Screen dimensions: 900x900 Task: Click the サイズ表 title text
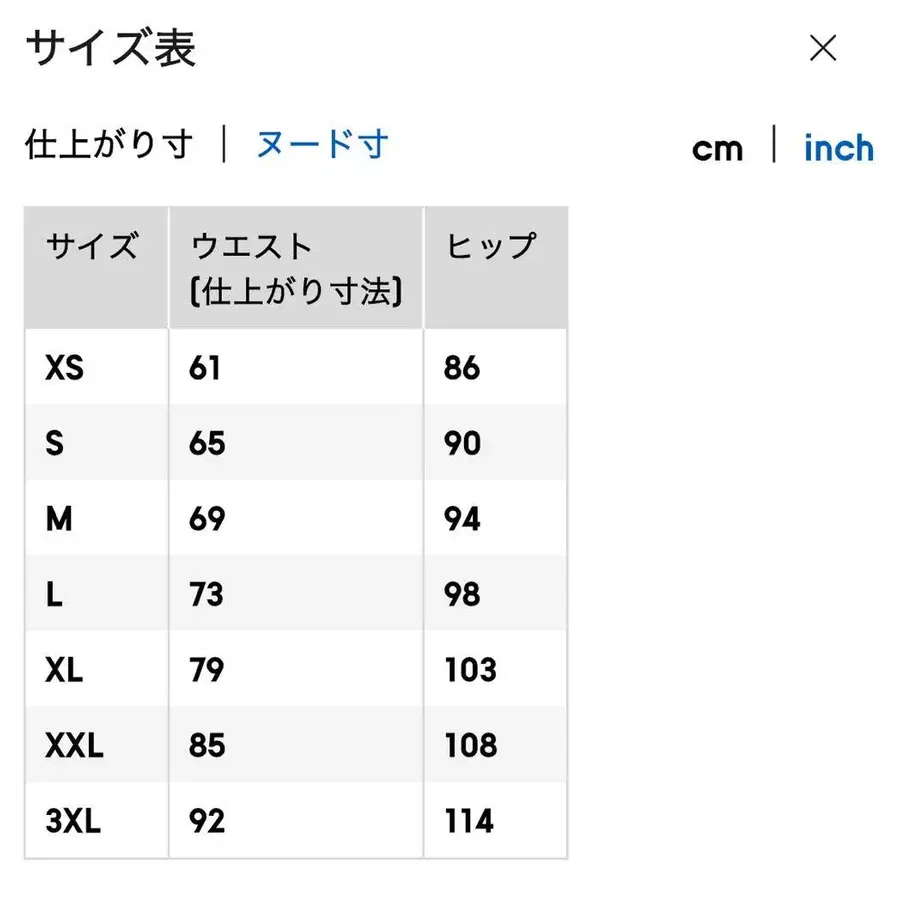[x=110, y=47]
